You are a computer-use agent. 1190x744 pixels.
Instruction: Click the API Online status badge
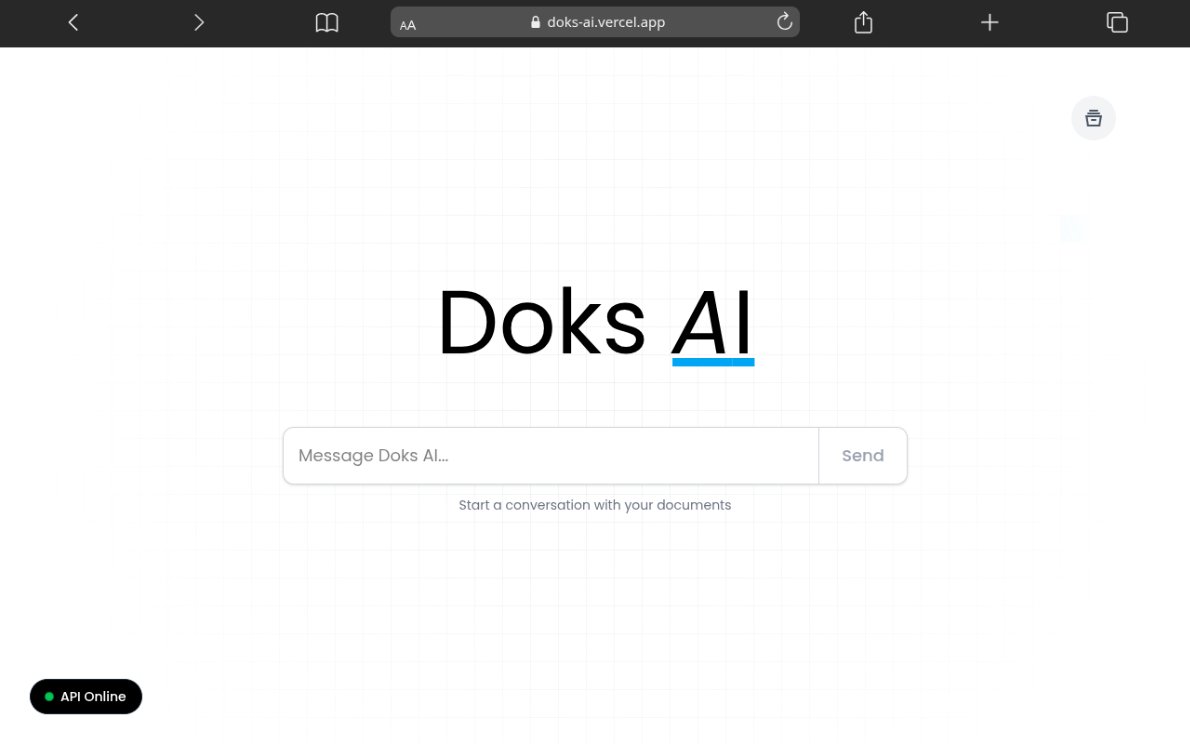(86, 696)
